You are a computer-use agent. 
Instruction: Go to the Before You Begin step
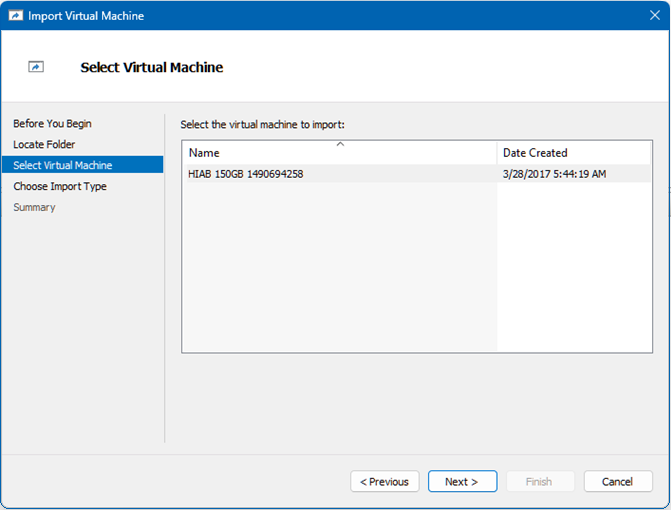tap(52, 124)
